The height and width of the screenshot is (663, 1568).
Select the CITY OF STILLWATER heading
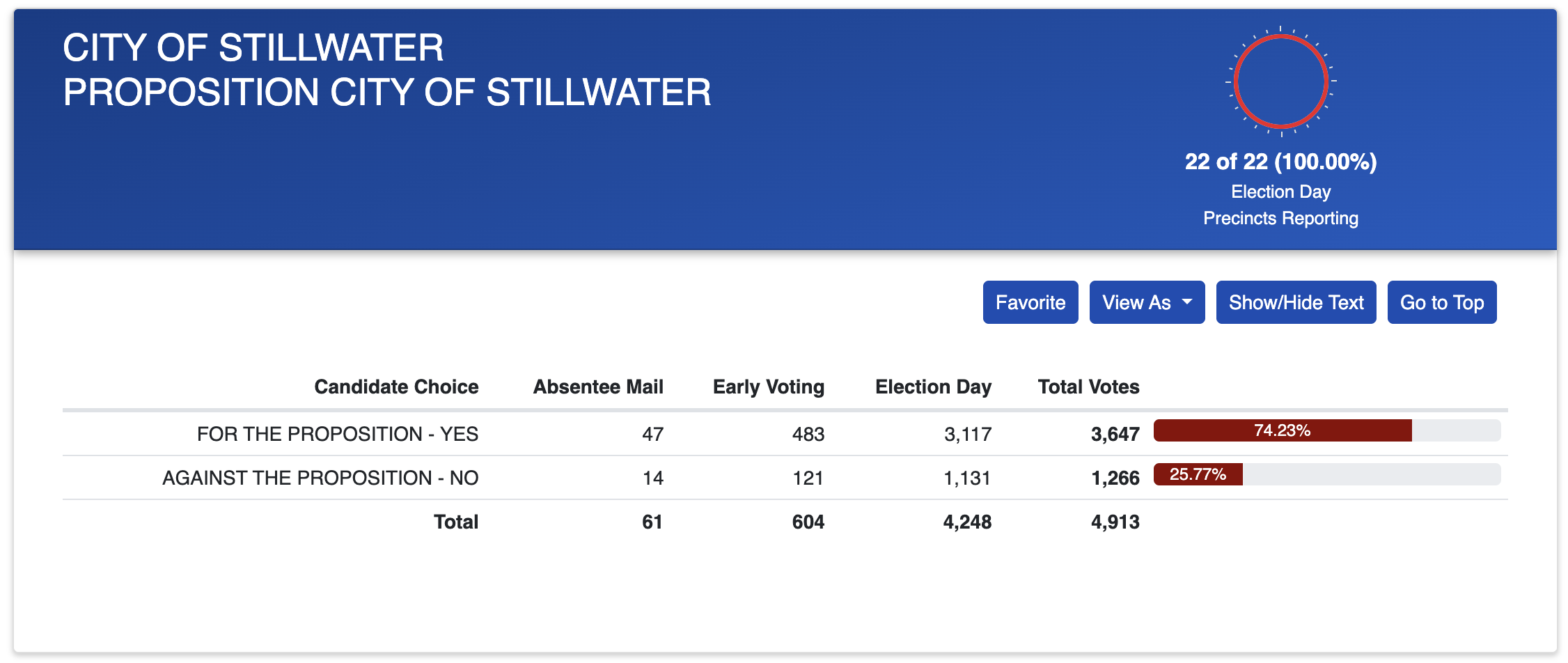pos(252,47)
